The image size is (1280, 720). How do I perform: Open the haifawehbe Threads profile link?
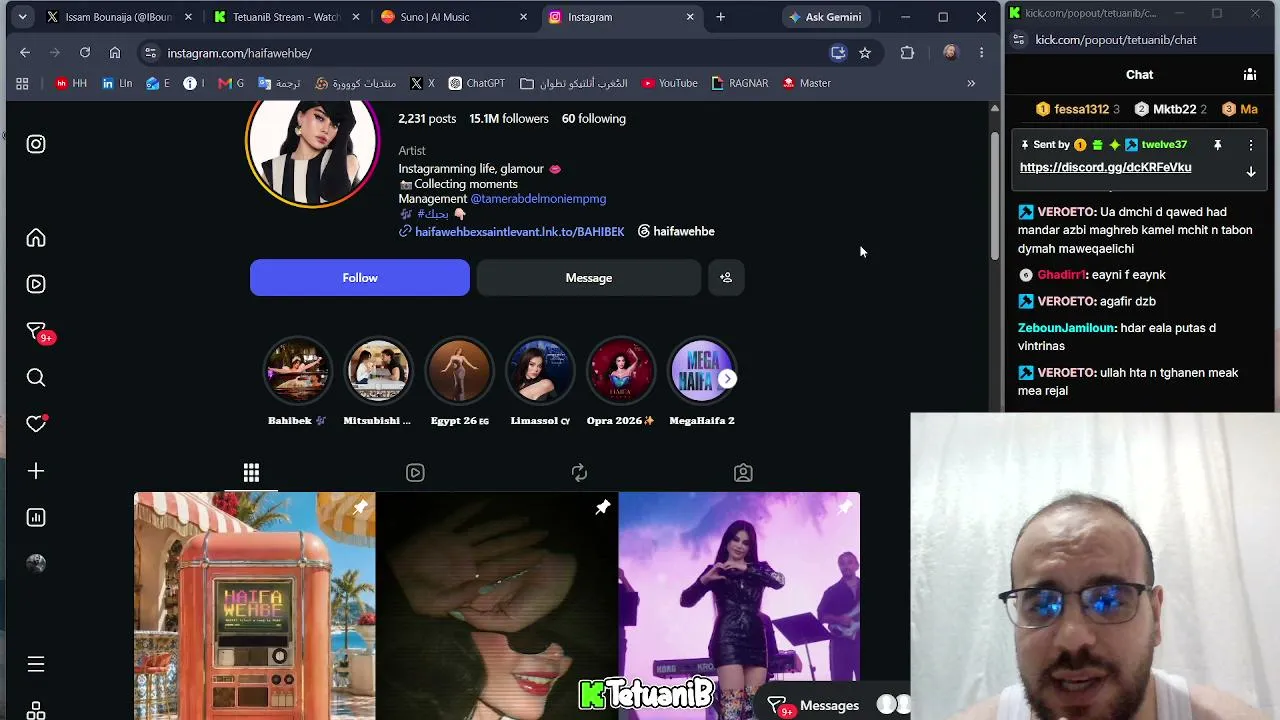[676, 231]
